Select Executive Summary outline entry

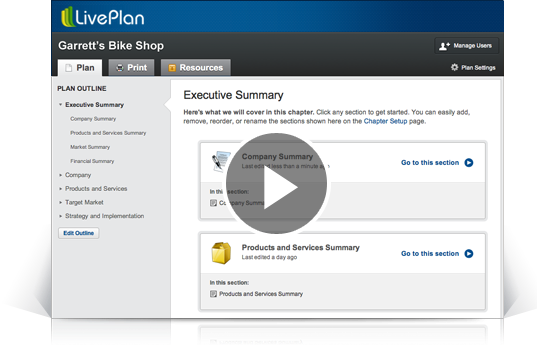[x=95, y=104]
